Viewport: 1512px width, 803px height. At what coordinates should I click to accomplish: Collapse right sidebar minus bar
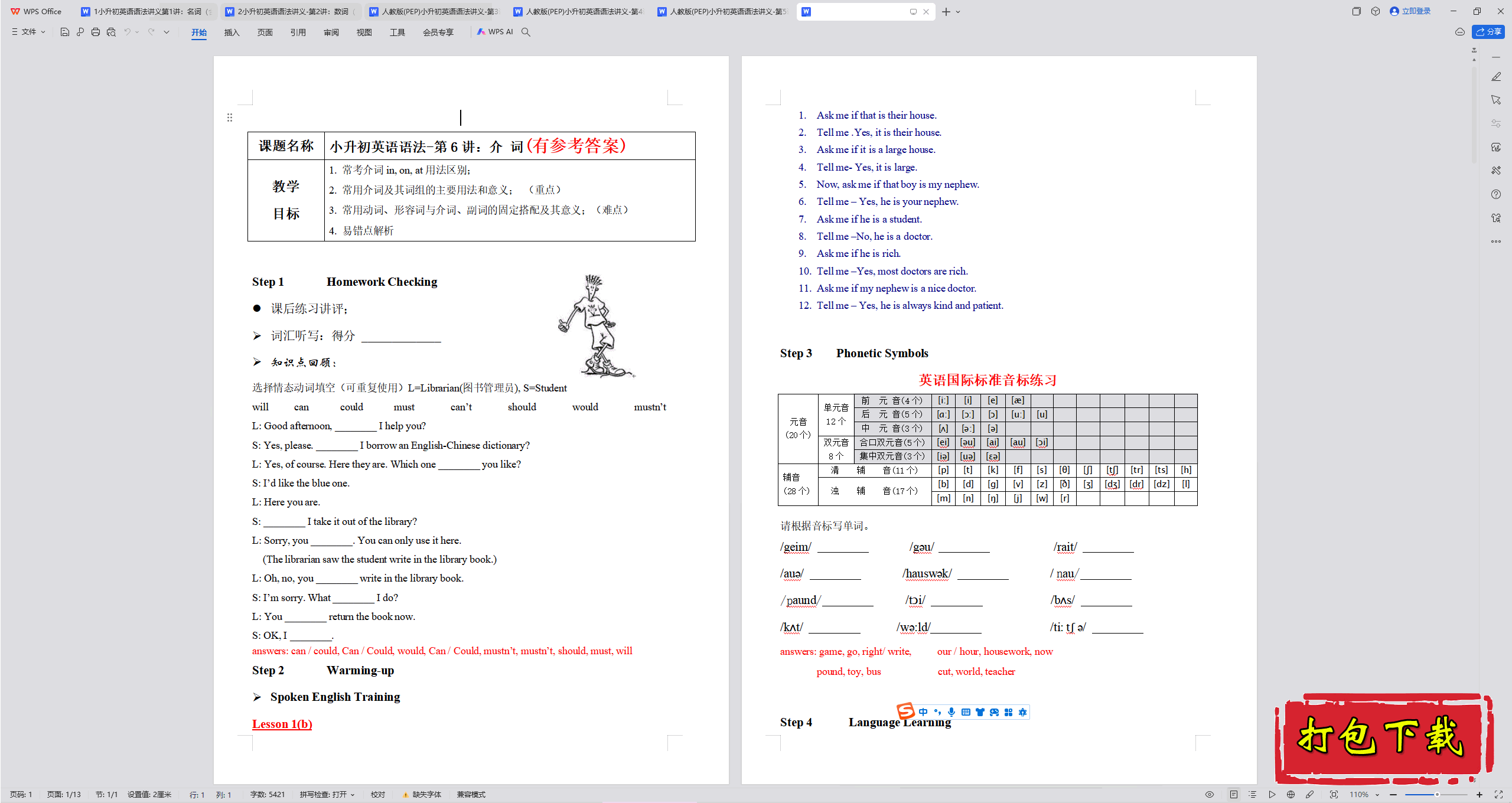click(1495, 57)
